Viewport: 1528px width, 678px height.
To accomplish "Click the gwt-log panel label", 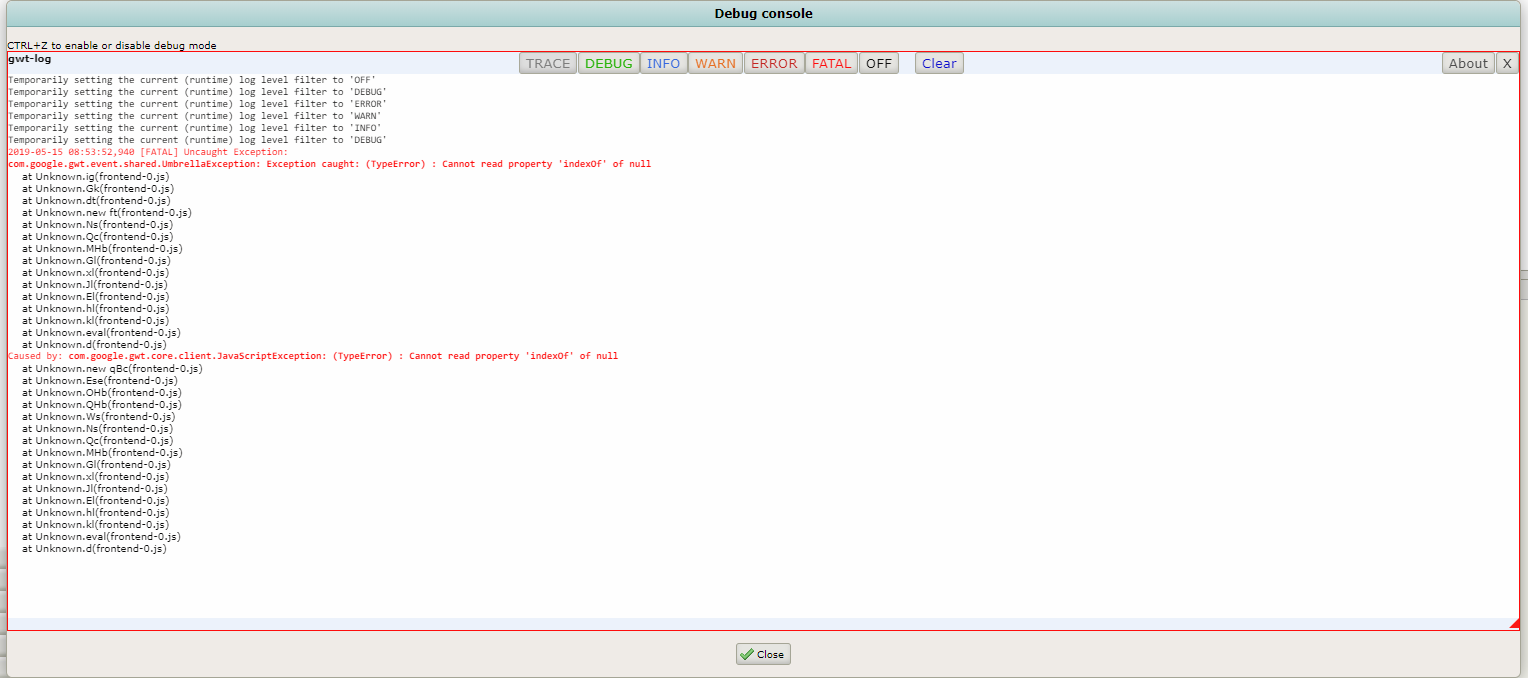I will pyautogui.click(x=29, y=59).
